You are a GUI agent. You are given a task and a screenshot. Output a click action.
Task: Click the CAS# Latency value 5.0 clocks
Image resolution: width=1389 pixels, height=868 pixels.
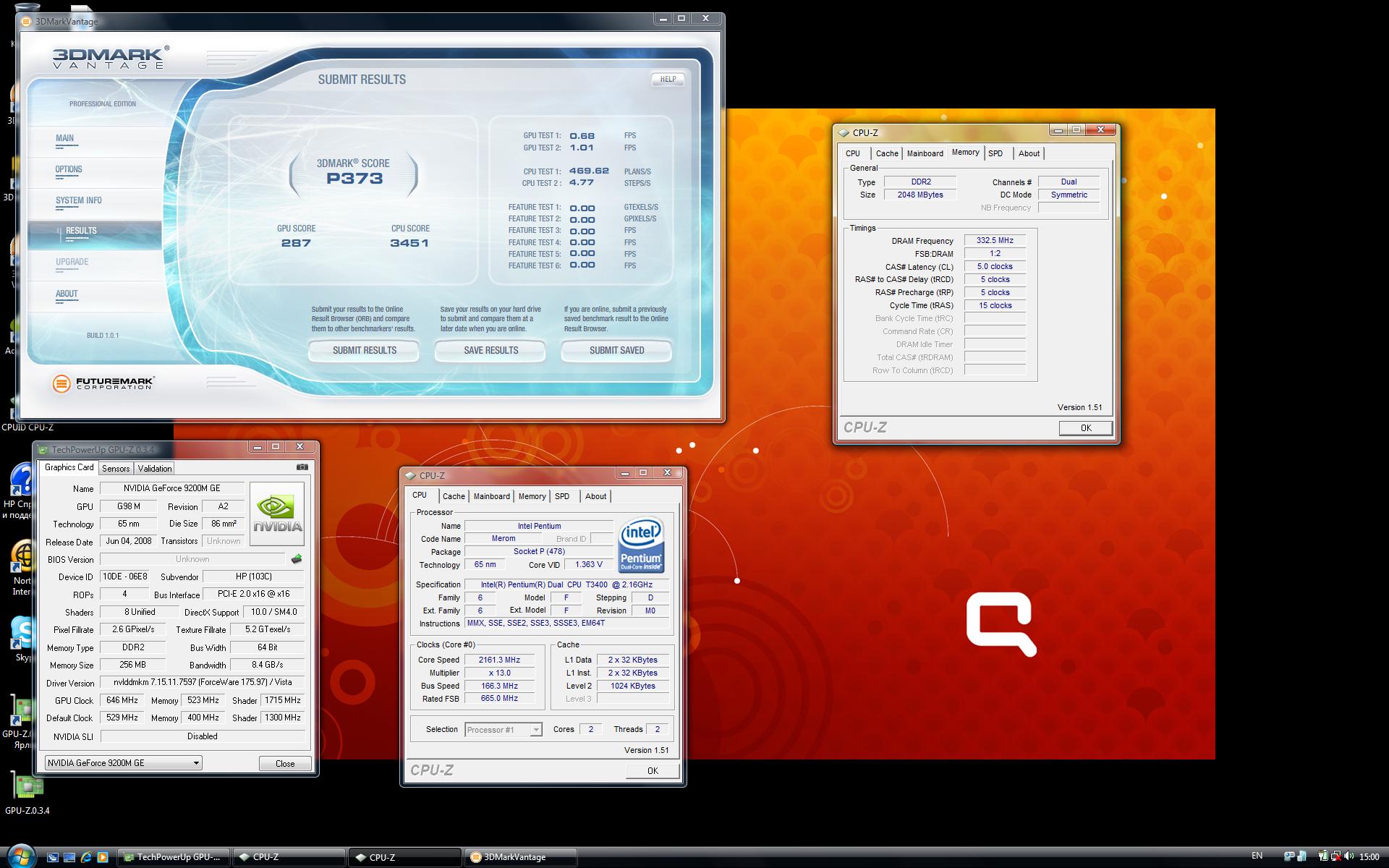995,266
